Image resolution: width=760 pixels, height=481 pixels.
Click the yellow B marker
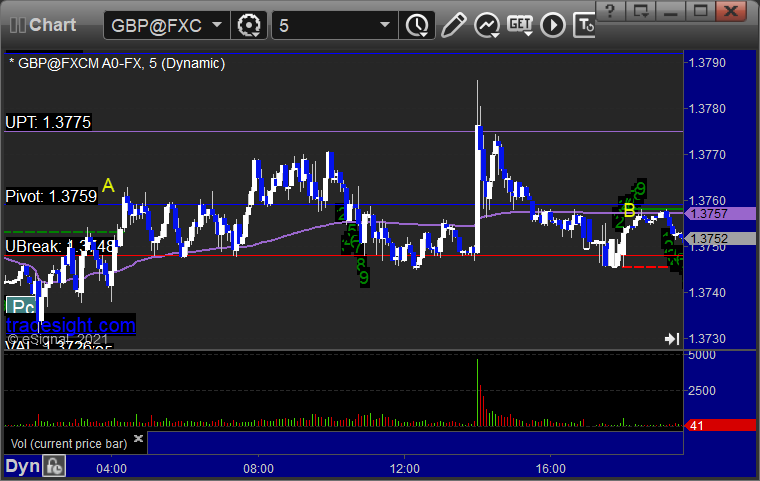pyautogui.click(x=629, y=210)
